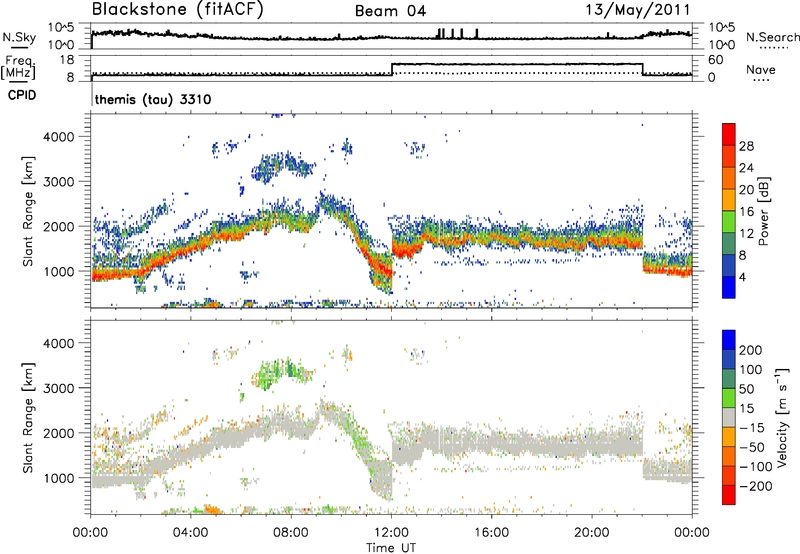Pick the red bottom segment of Velocity colorbar
This screenshot has width=800, height=554.
coord(729,495)
